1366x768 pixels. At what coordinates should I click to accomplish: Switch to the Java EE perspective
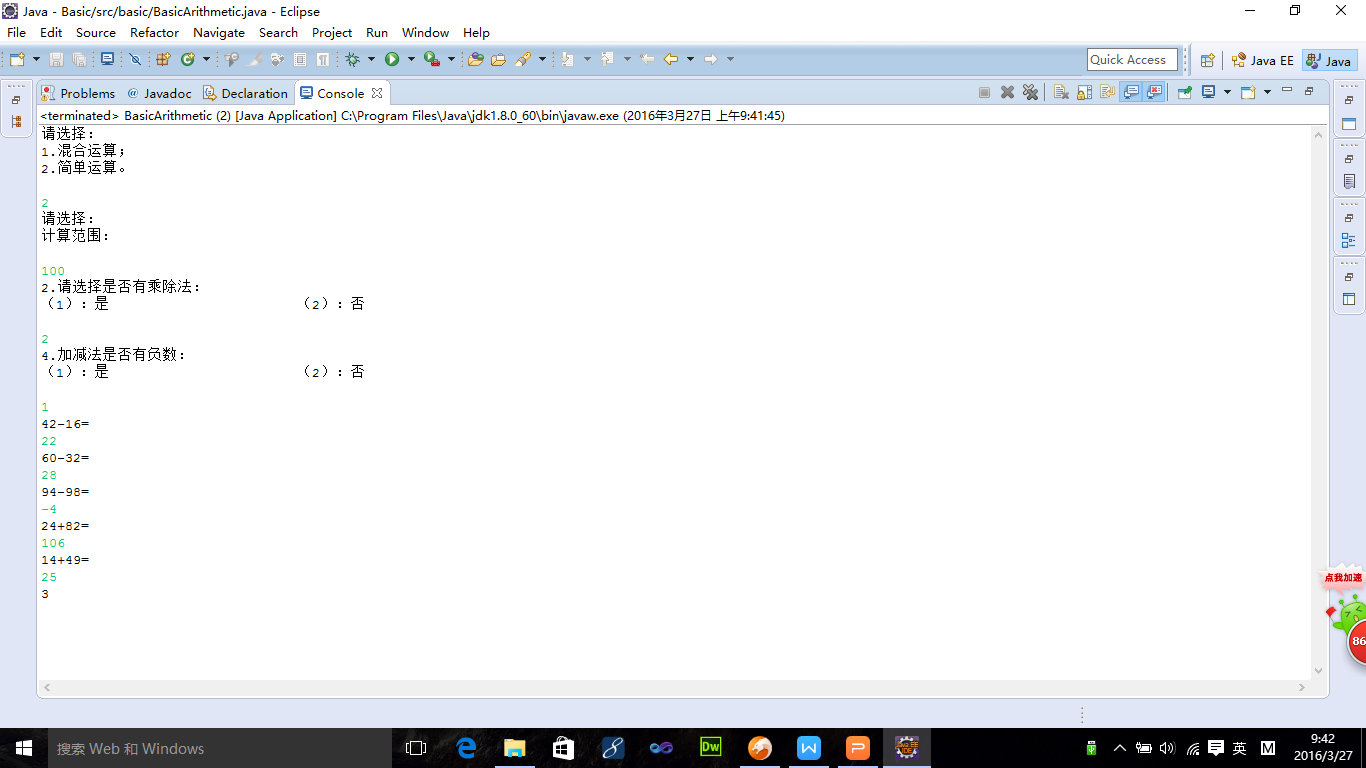click(1262, 60)
